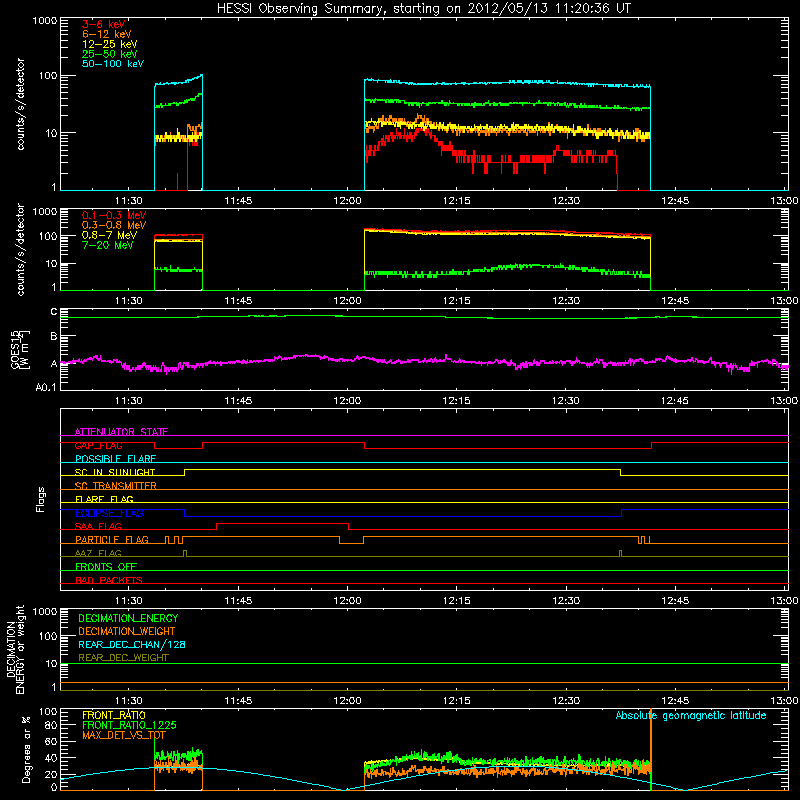Select the DECIMATION_WEIGHT legend label
The image size is (800, 800).
click(x=127, y=631)
